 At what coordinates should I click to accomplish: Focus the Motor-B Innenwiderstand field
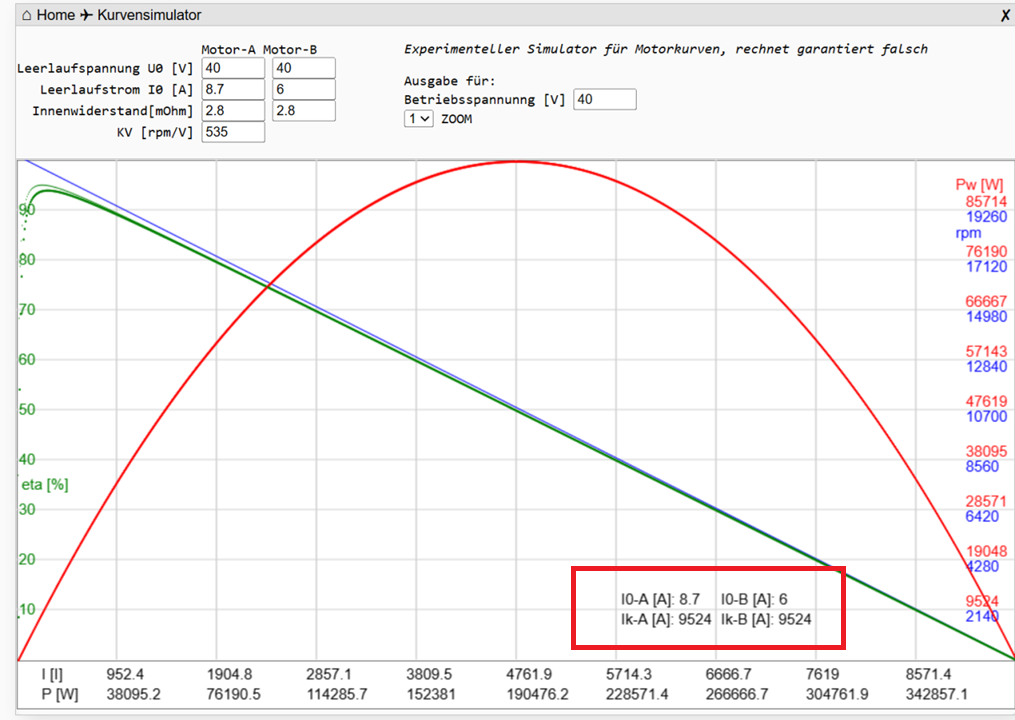304,111
